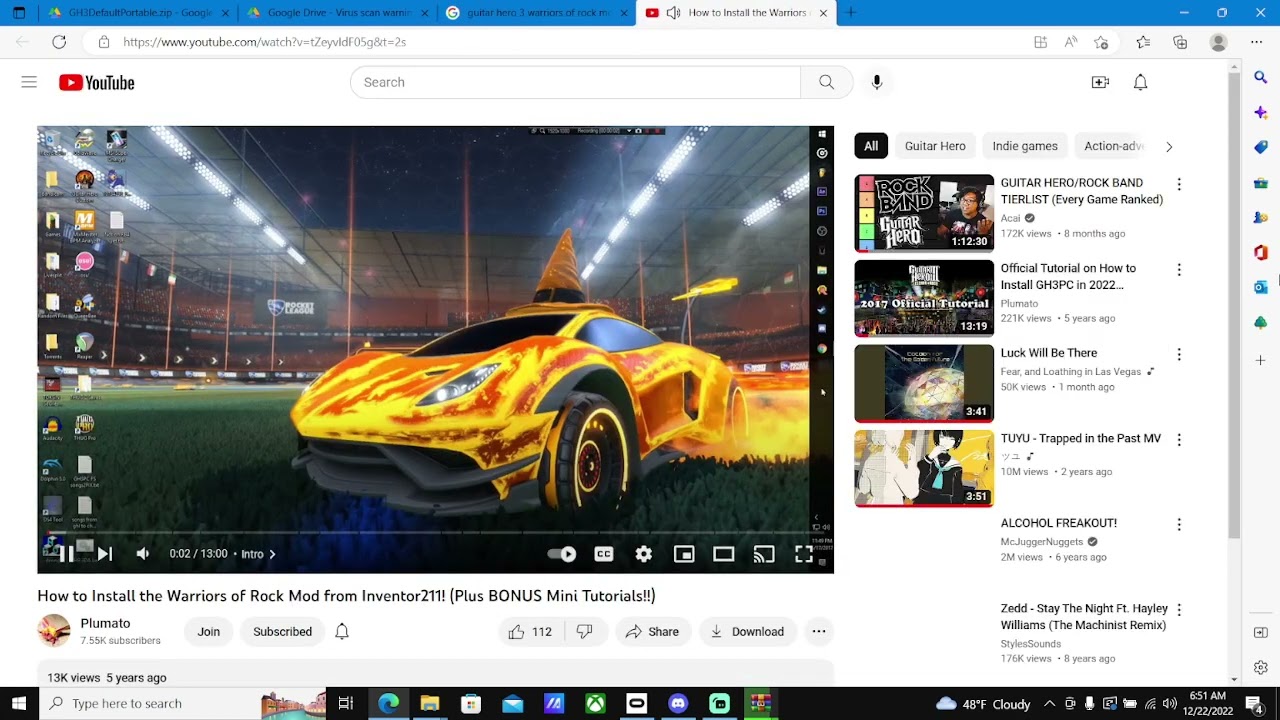This screenshot has height=720, width=1280.
Task: Toggle theater mode
Action: tap(724, 554)
